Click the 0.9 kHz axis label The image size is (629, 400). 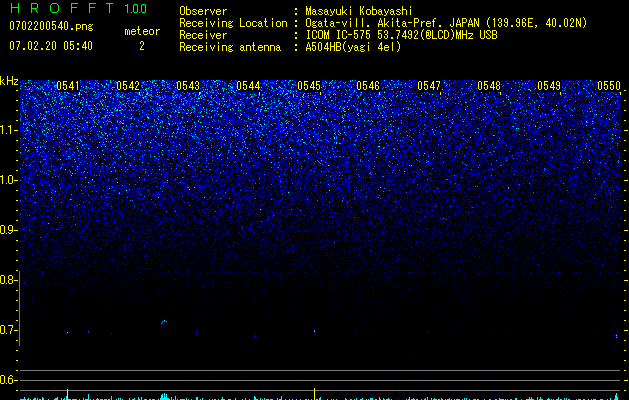point(8,230)
